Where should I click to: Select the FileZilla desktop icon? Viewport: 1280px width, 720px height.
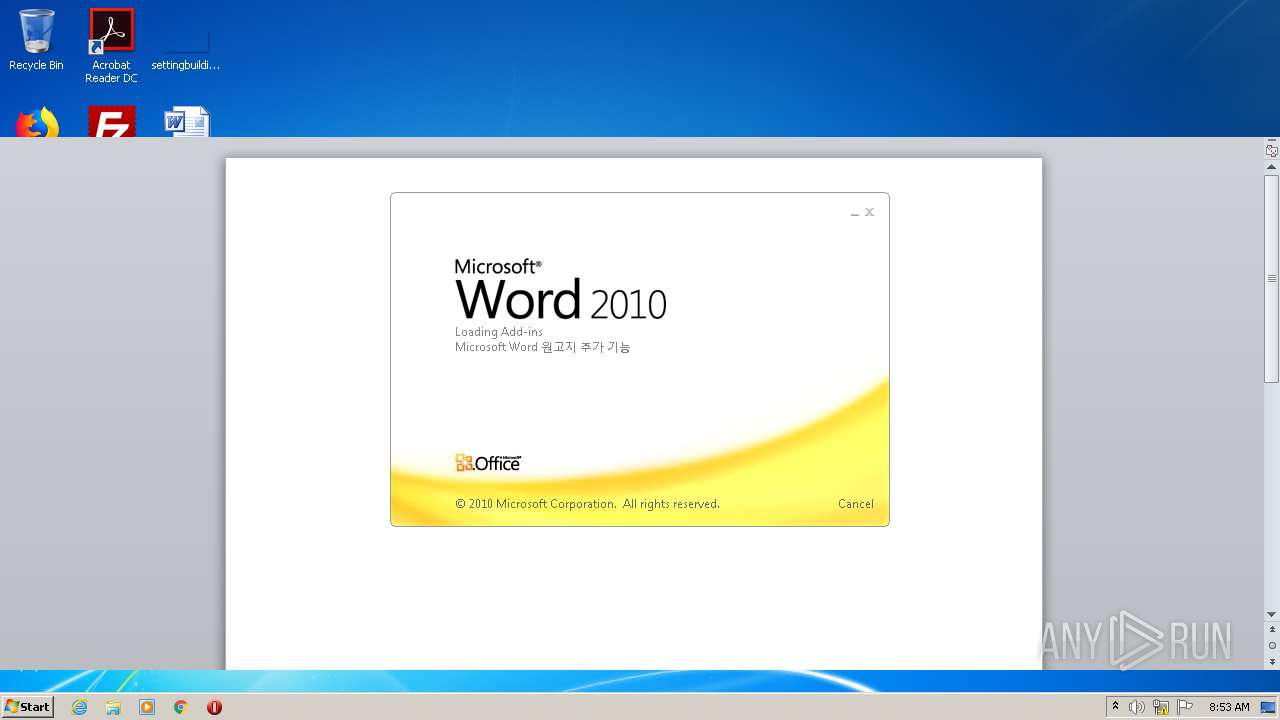coord(111,122)
